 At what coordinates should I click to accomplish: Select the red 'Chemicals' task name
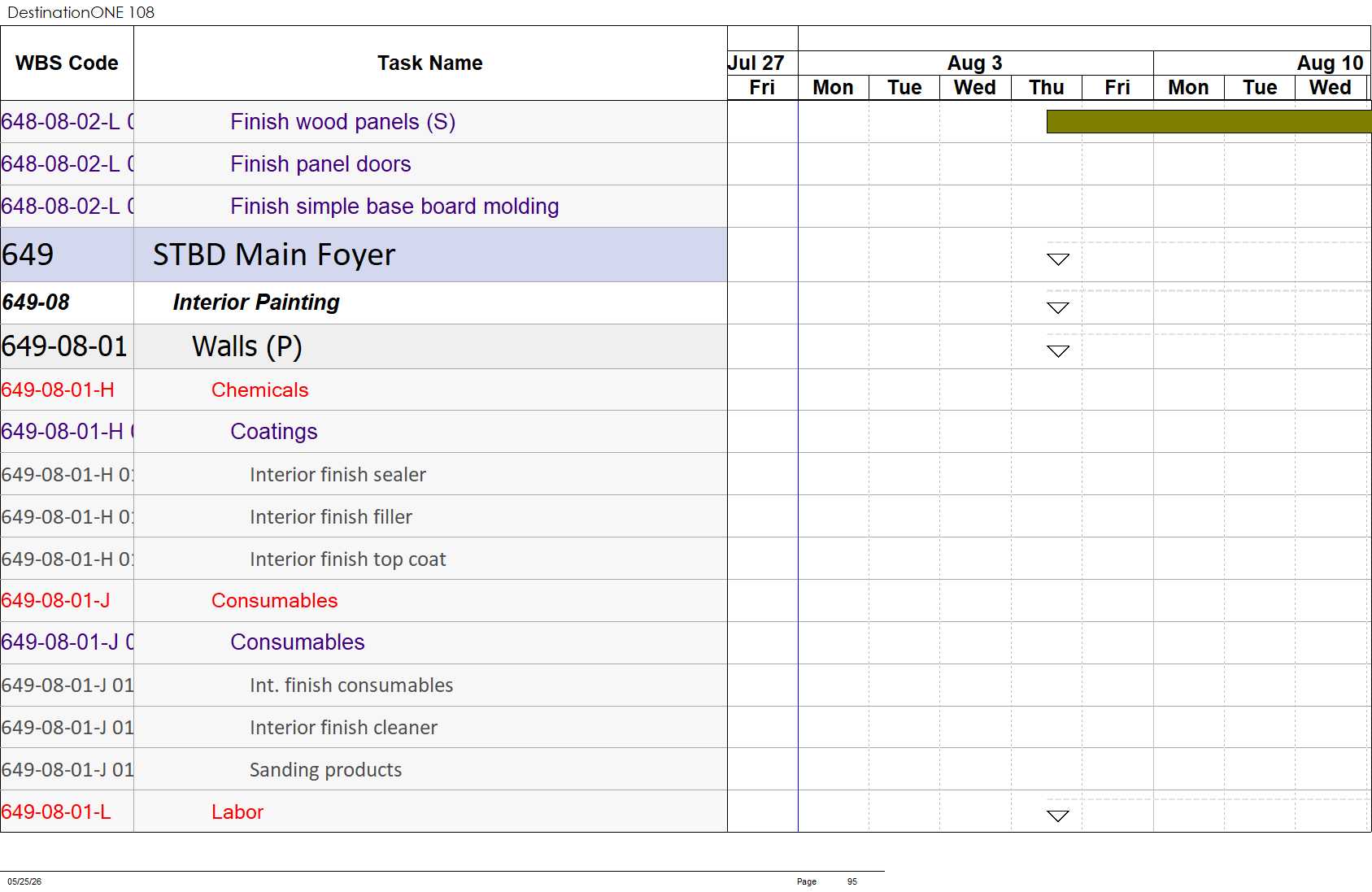(260, 389)
